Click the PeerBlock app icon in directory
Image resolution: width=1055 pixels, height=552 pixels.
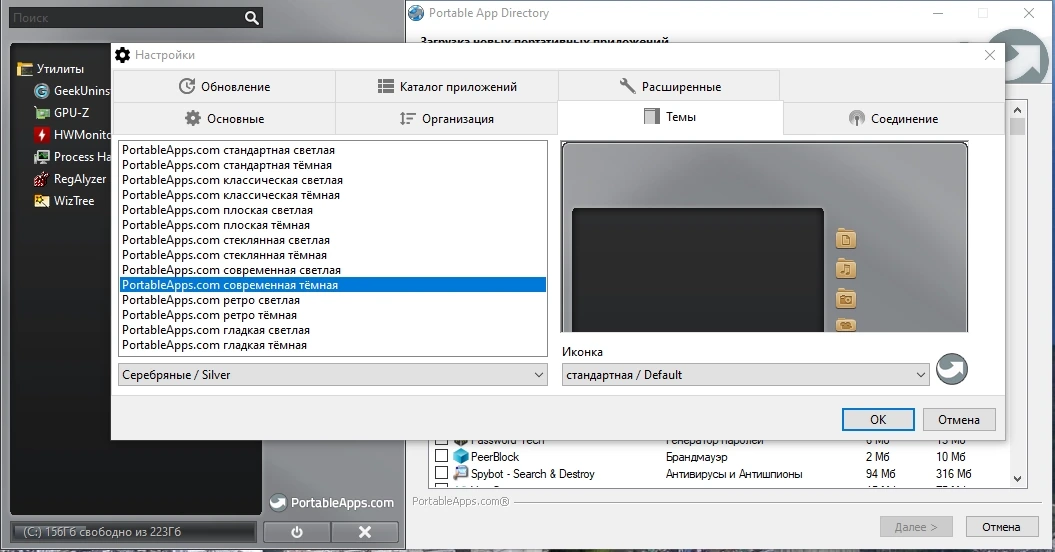460,456
